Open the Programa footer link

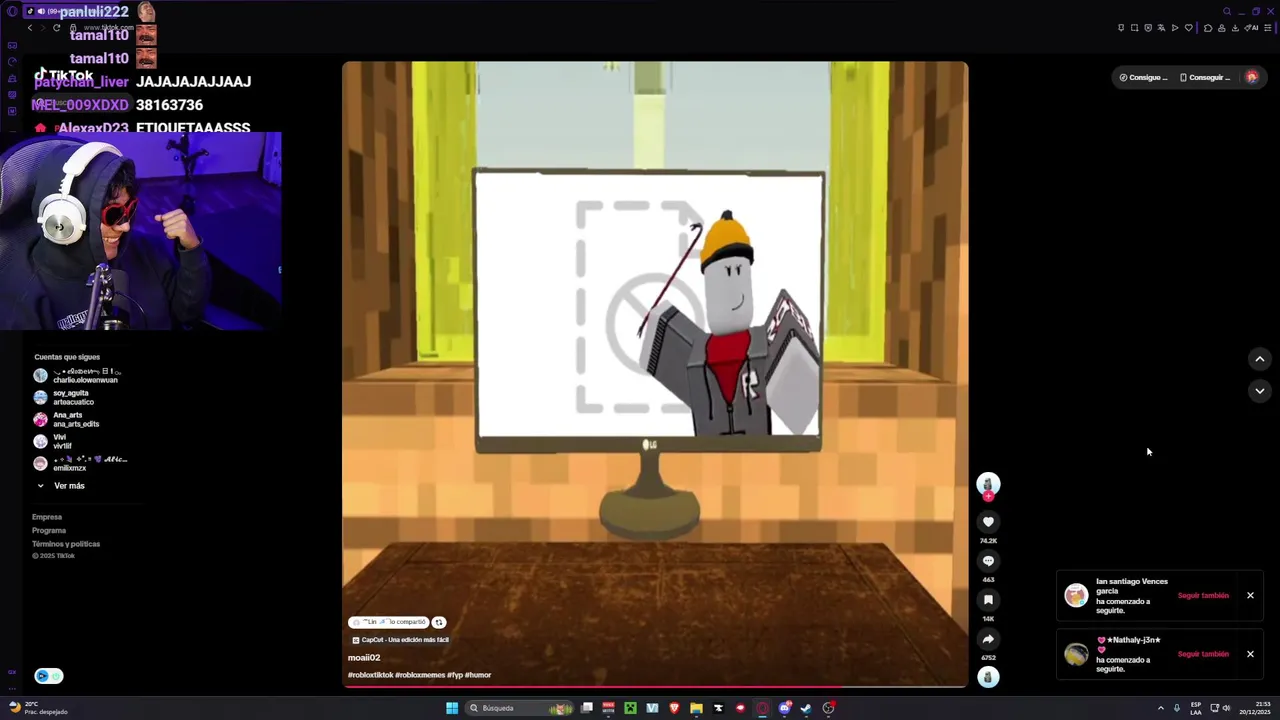point(49,531)
